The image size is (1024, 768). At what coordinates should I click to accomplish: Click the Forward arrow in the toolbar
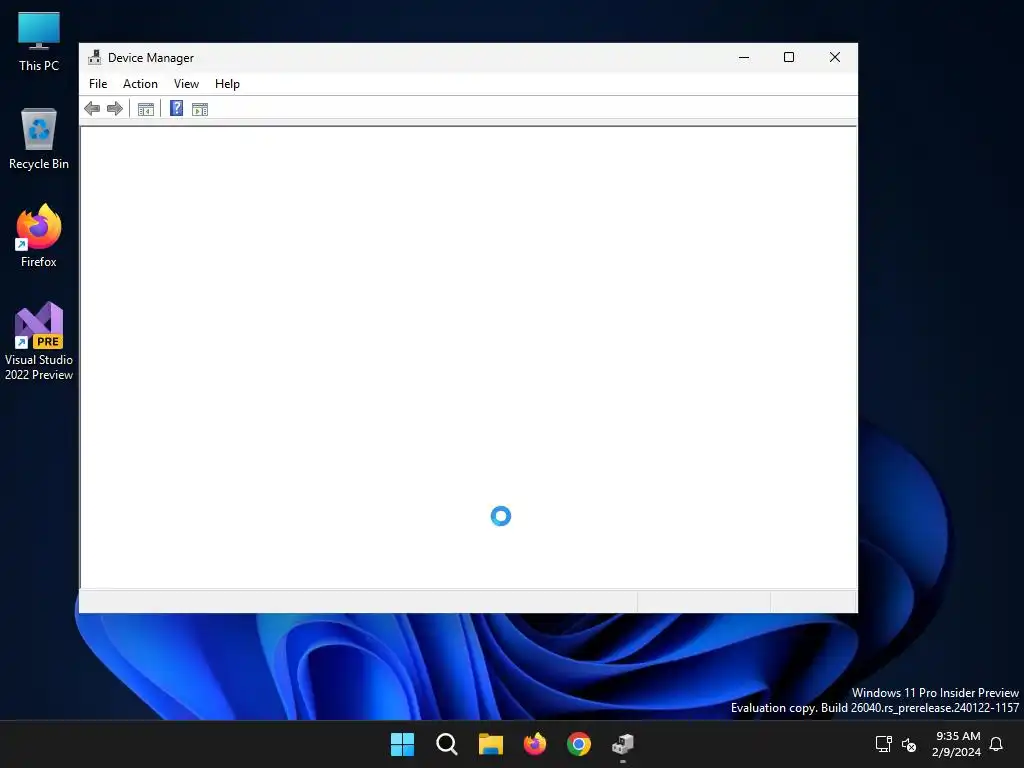click(115, 108)
